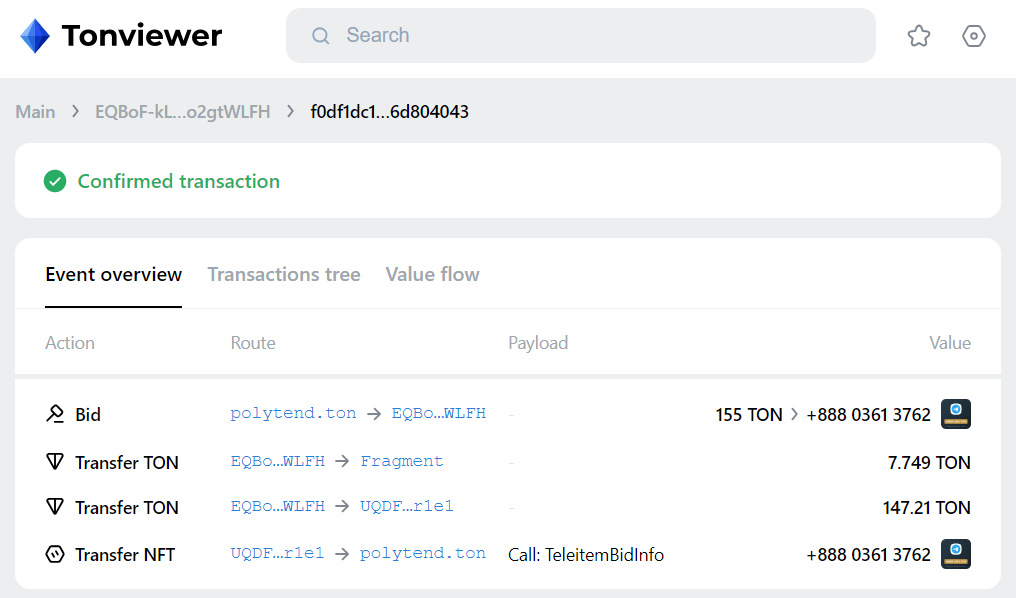
Task: Click the magnifier icon in the search bar
Action: tap(321, 36)
